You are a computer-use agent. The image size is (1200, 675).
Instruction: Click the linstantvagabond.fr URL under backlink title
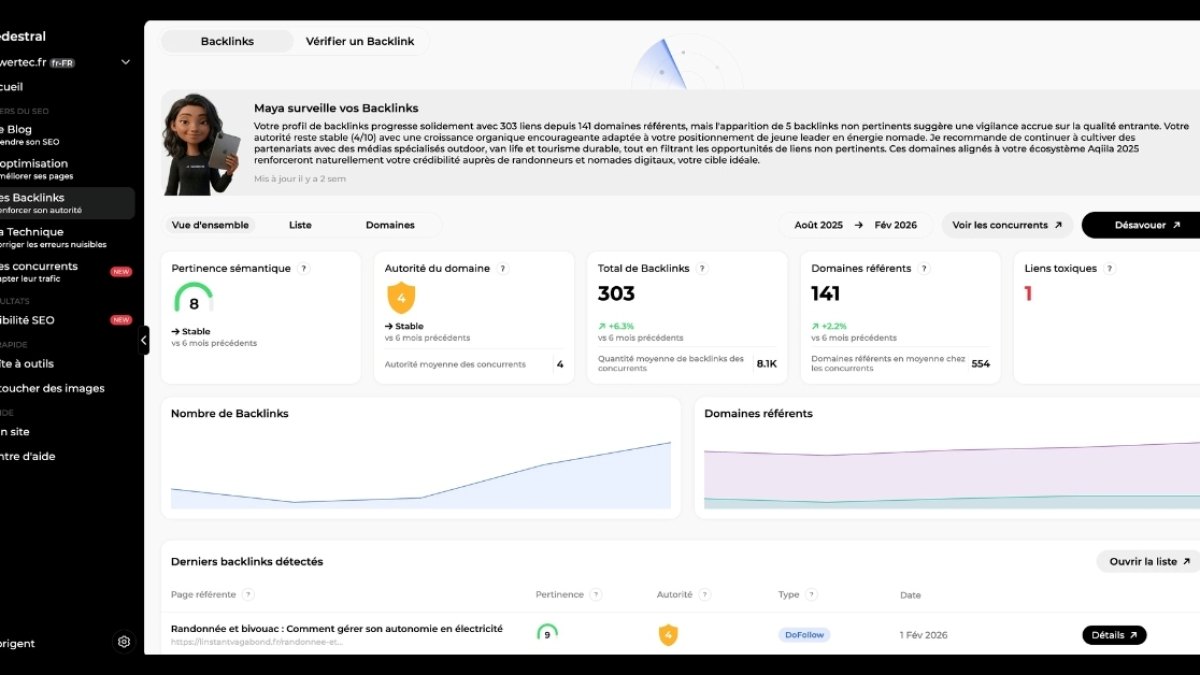point(258,642)
